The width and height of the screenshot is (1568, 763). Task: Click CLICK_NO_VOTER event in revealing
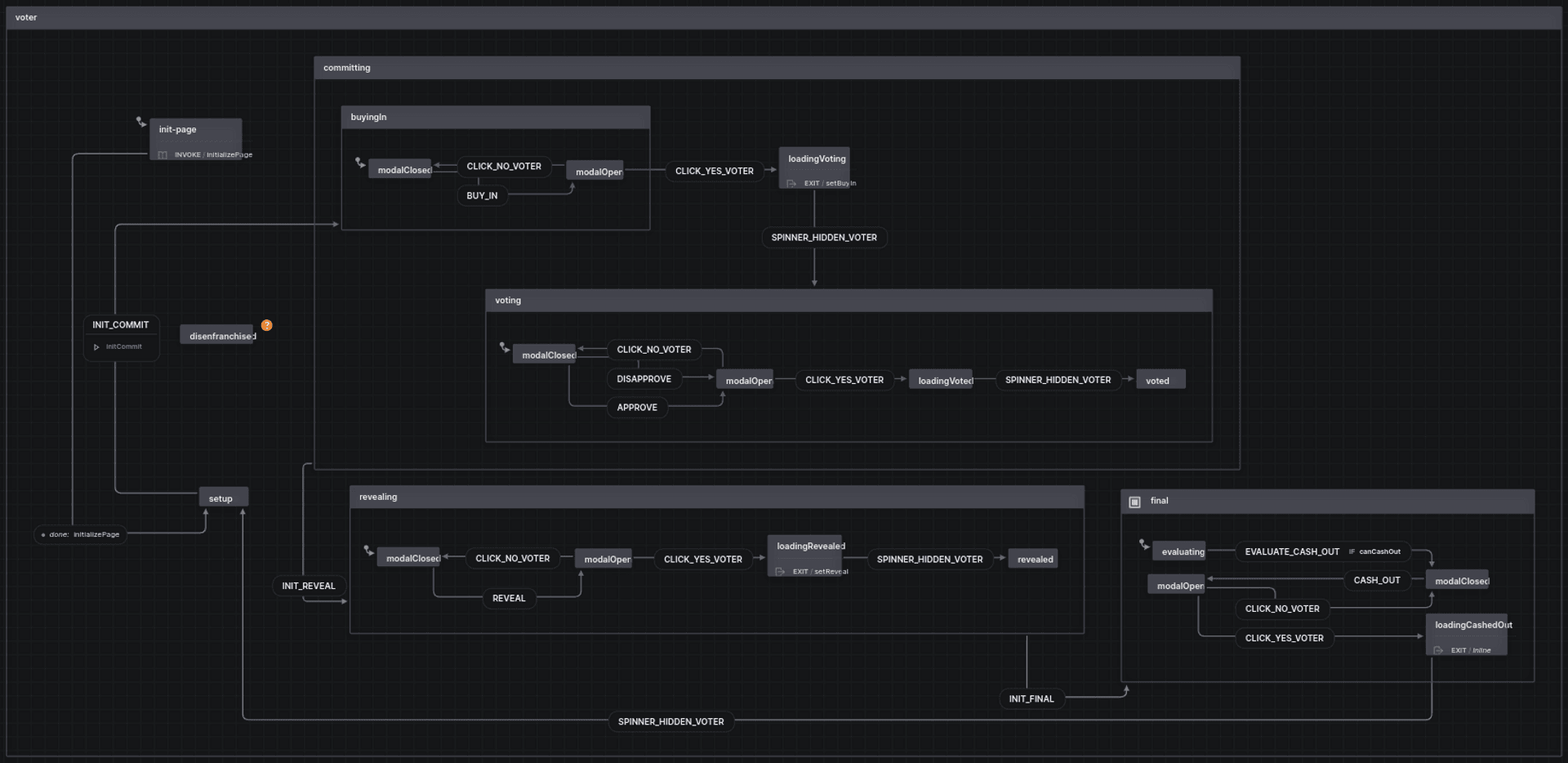point(513,559)
